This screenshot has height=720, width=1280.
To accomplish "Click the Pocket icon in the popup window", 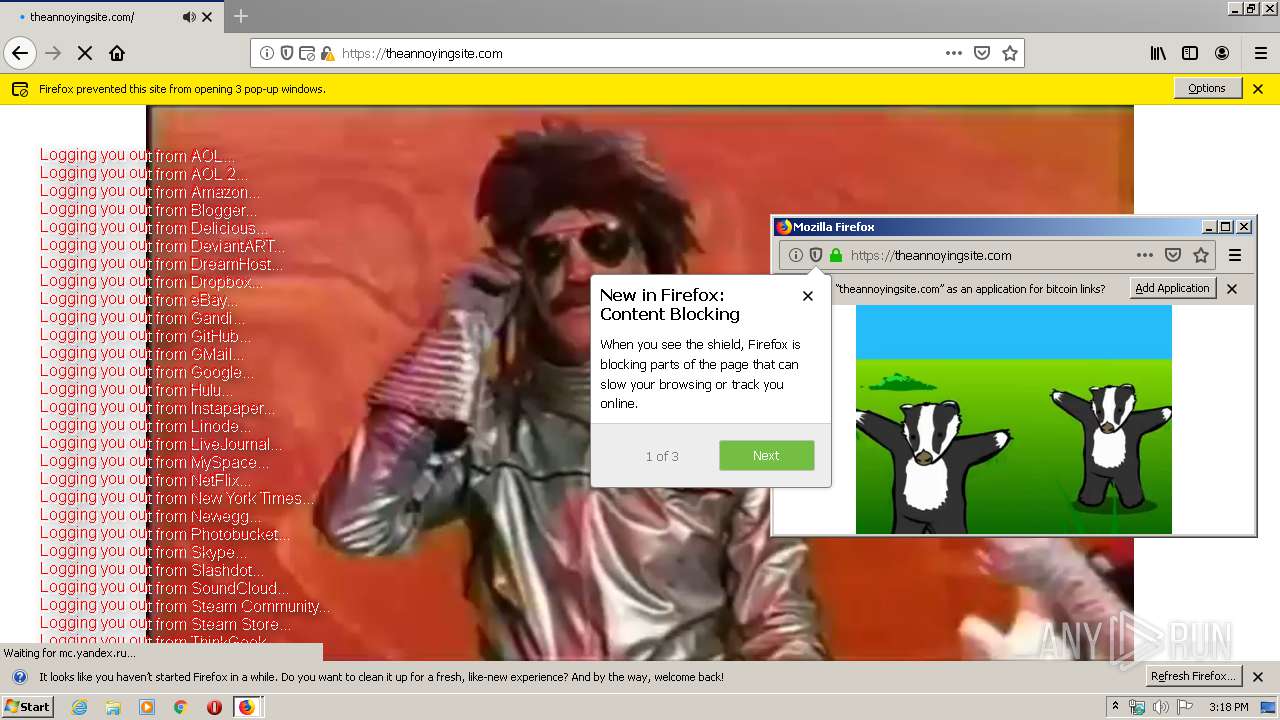I will [x=1173, y=255].
